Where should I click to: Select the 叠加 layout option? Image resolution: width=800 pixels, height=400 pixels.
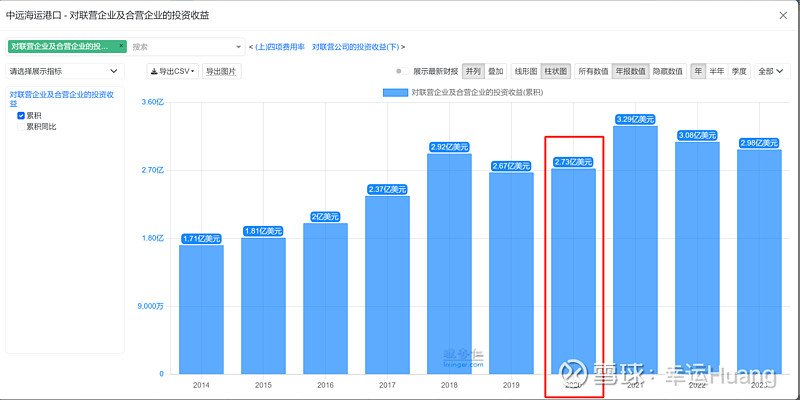tap(495, 71)
